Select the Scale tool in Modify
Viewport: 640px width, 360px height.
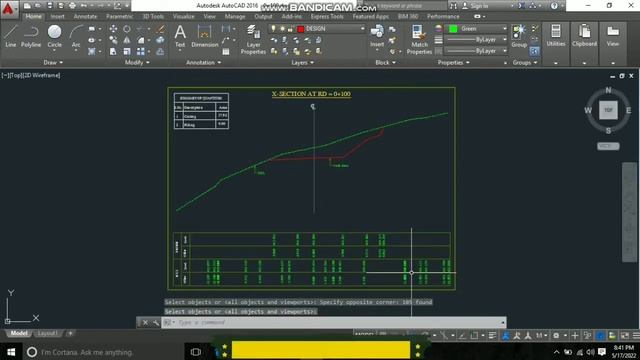click(x=127, y=51)
